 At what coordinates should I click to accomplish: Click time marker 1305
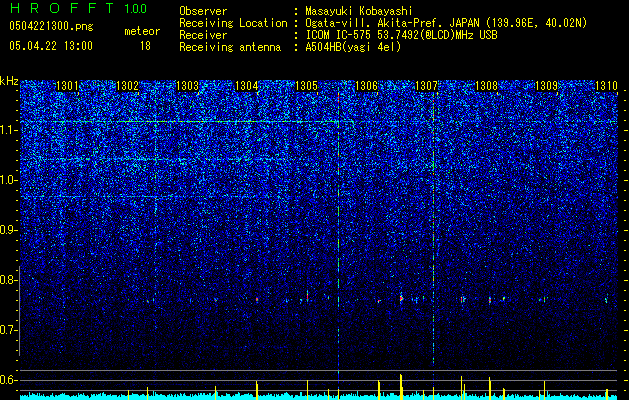tap(306, 85)
